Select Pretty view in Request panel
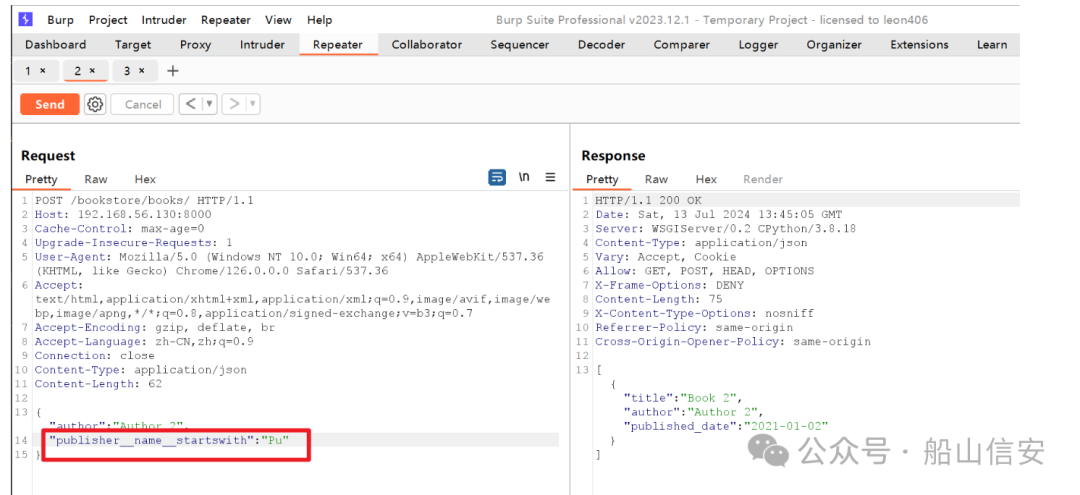This screenshot has width=1080, height=495. 41,179
